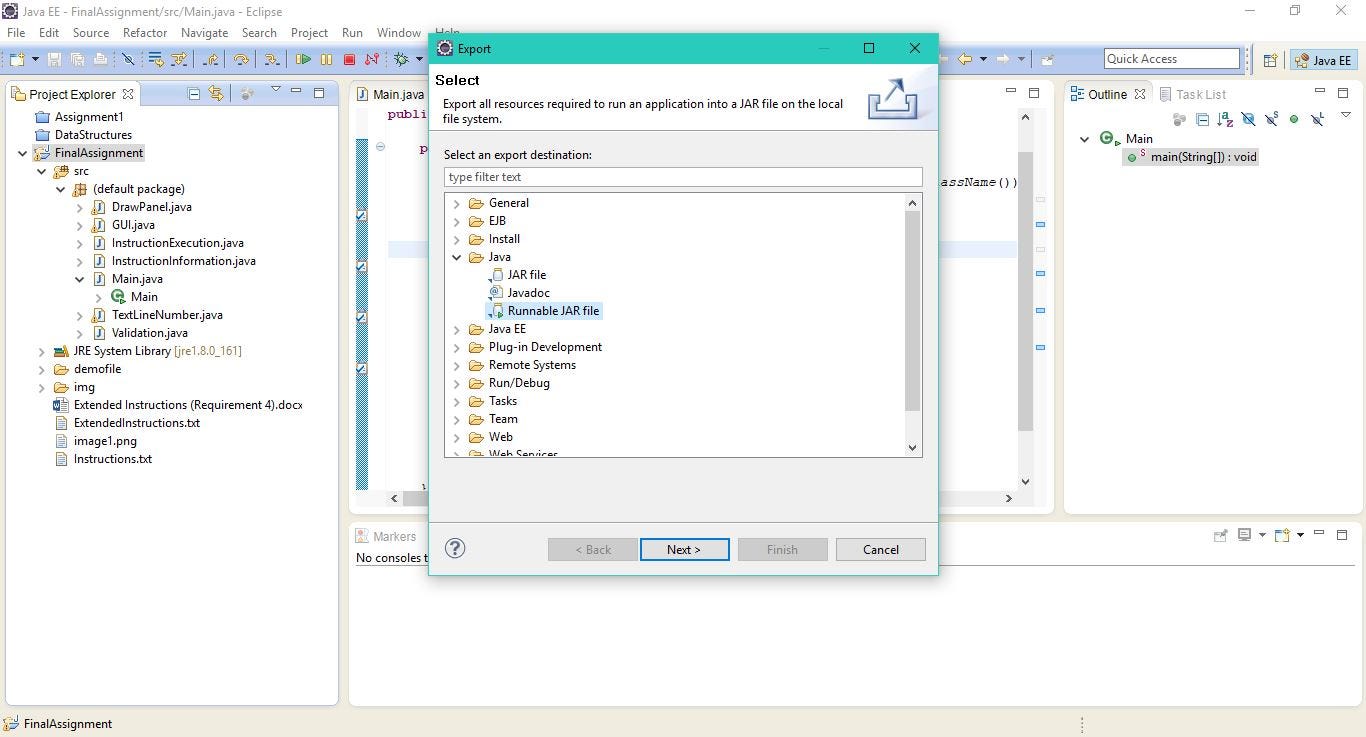Click the red Terminate icon

tap(349, 59)
